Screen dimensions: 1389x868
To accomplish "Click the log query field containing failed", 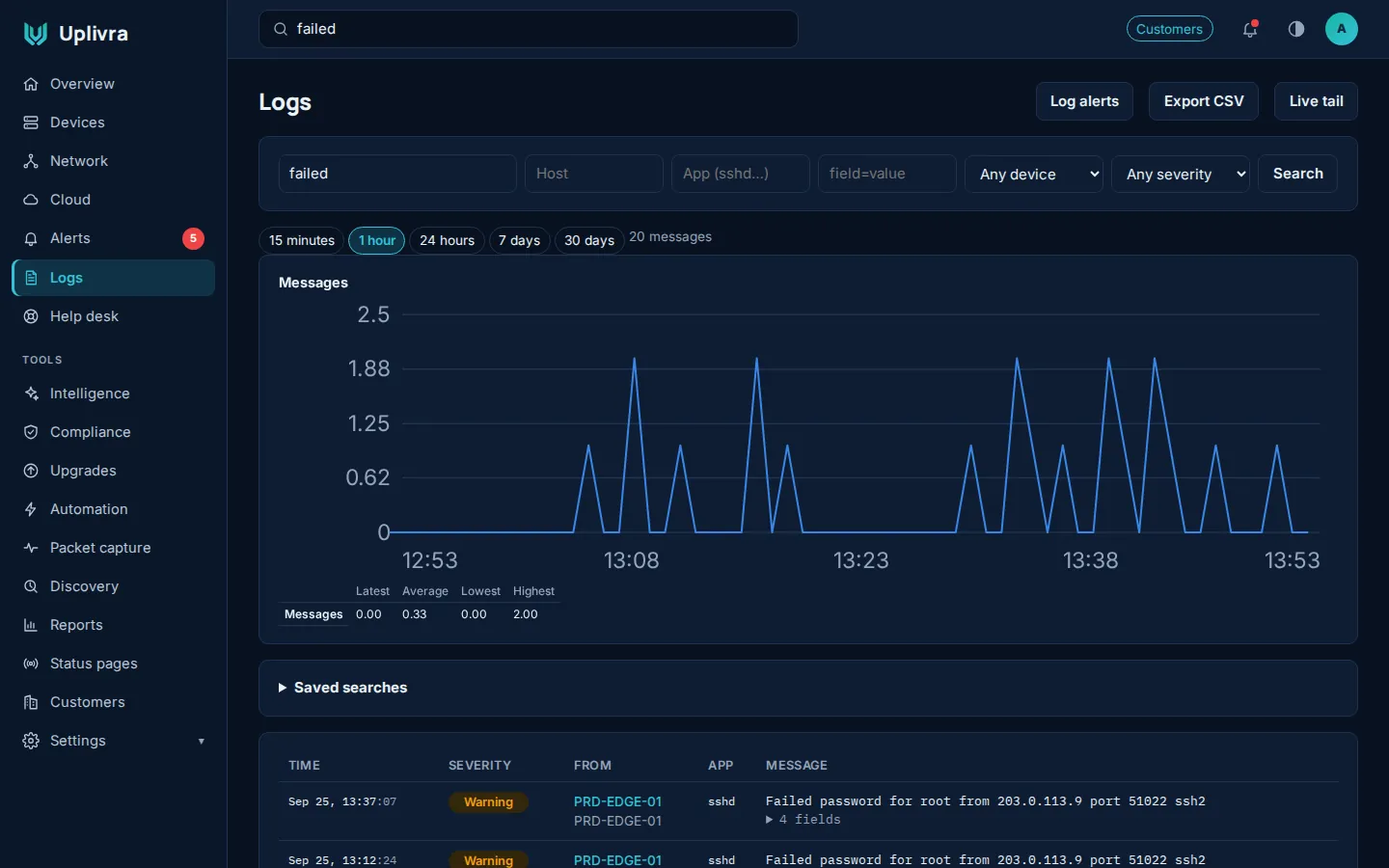I will 397,174.
